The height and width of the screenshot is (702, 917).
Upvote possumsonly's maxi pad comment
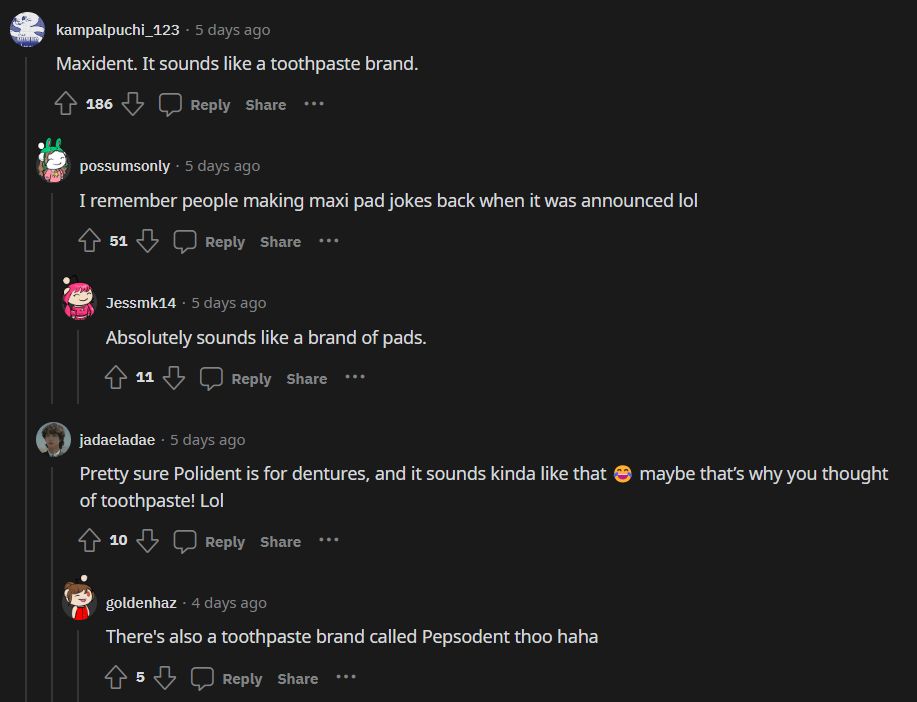[x=90, y=241]
